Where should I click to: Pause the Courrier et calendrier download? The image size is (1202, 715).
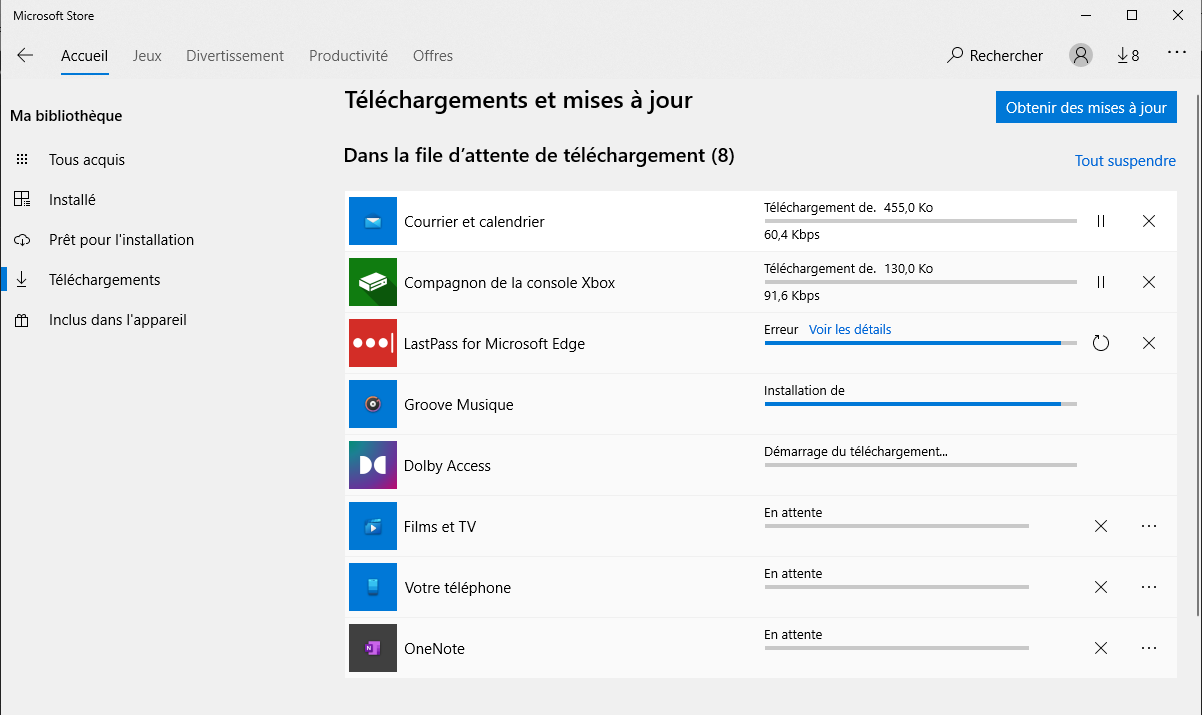click(x=1101, y=221)
